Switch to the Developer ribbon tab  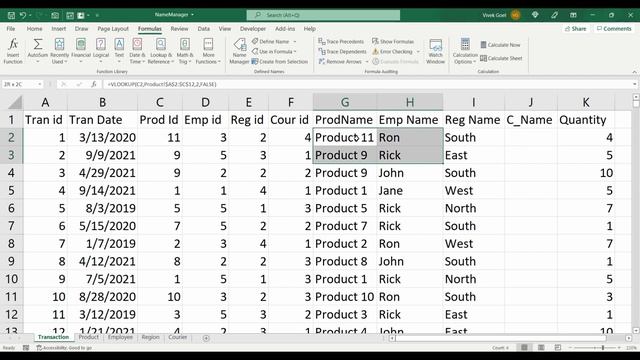pos(253,29)
